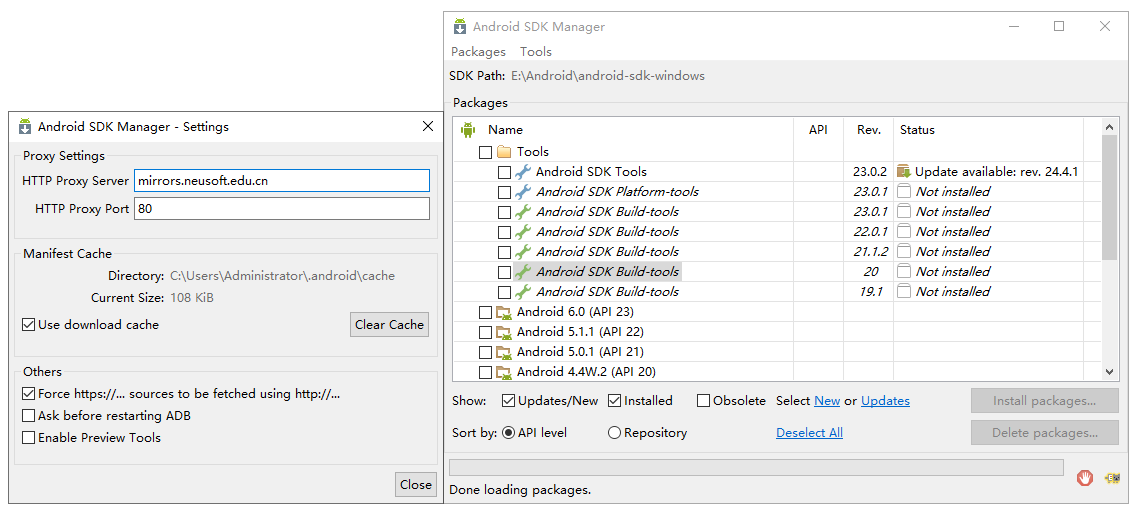
Task: Click the packages list scrollbar thumb
Action: [x=1109, y=197]
